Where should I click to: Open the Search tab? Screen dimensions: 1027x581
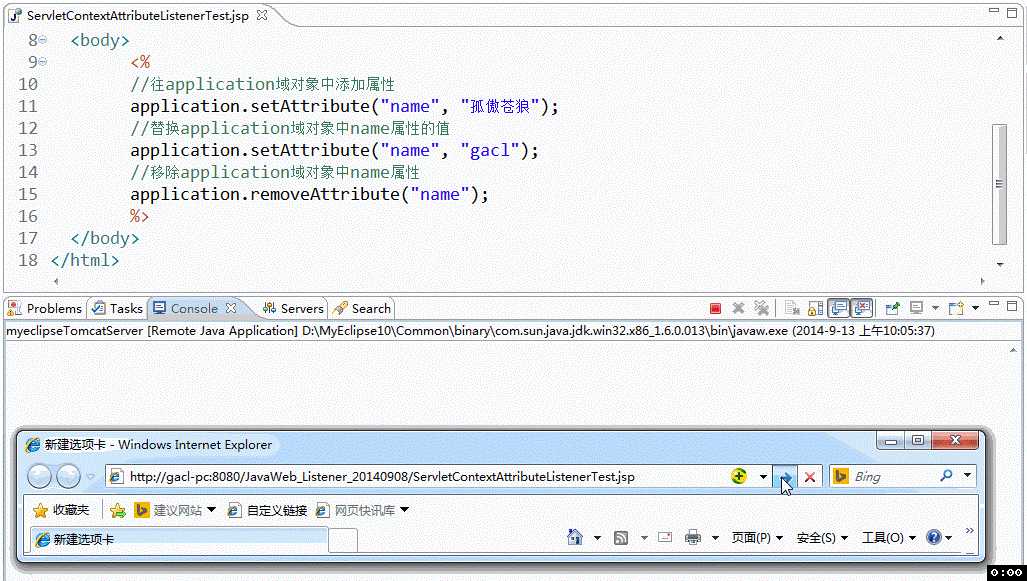(362, 309)
